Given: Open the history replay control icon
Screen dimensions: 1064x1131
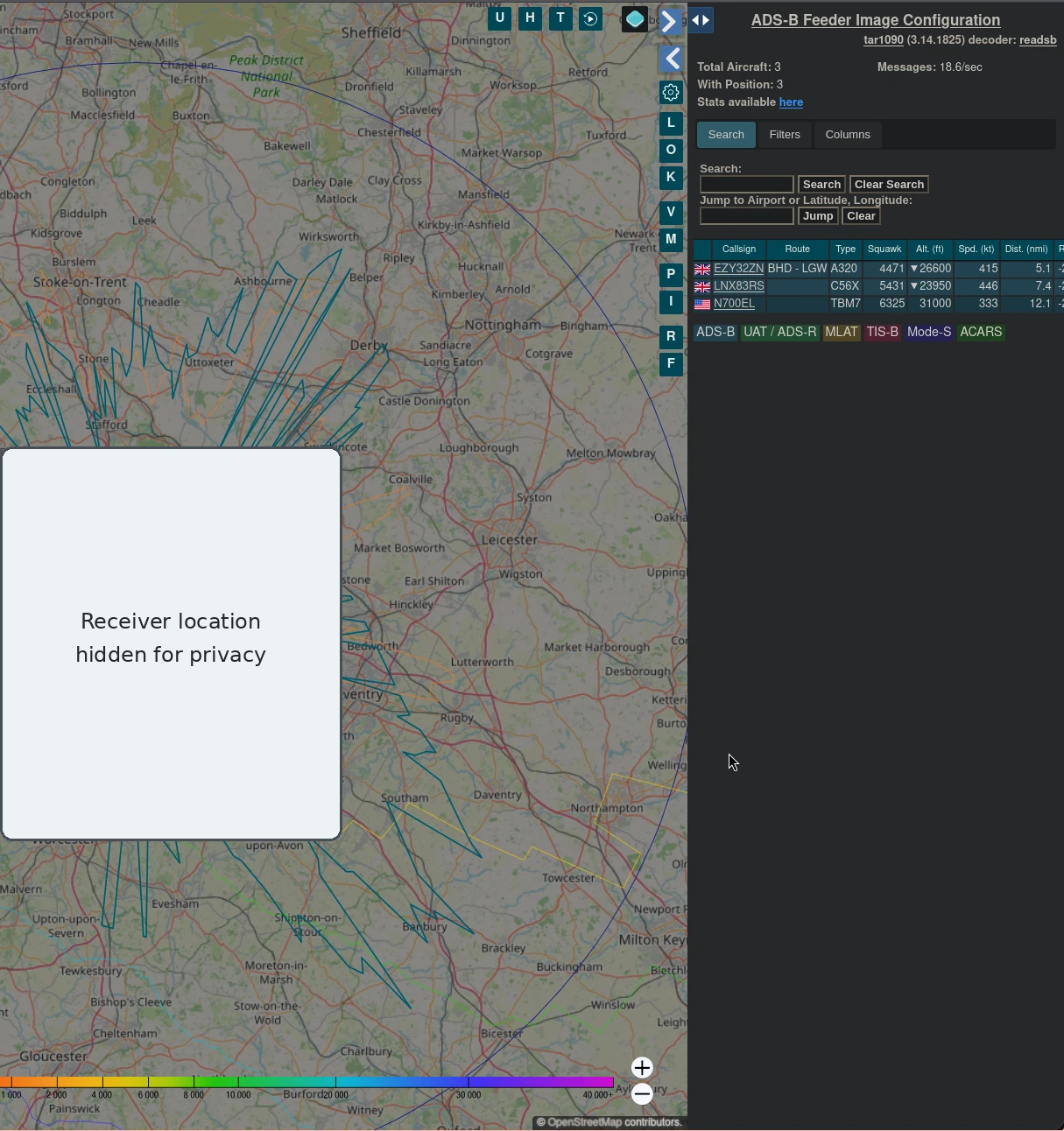Looking at the screenshot, I should pyautogui.click(x=591, y=18).
